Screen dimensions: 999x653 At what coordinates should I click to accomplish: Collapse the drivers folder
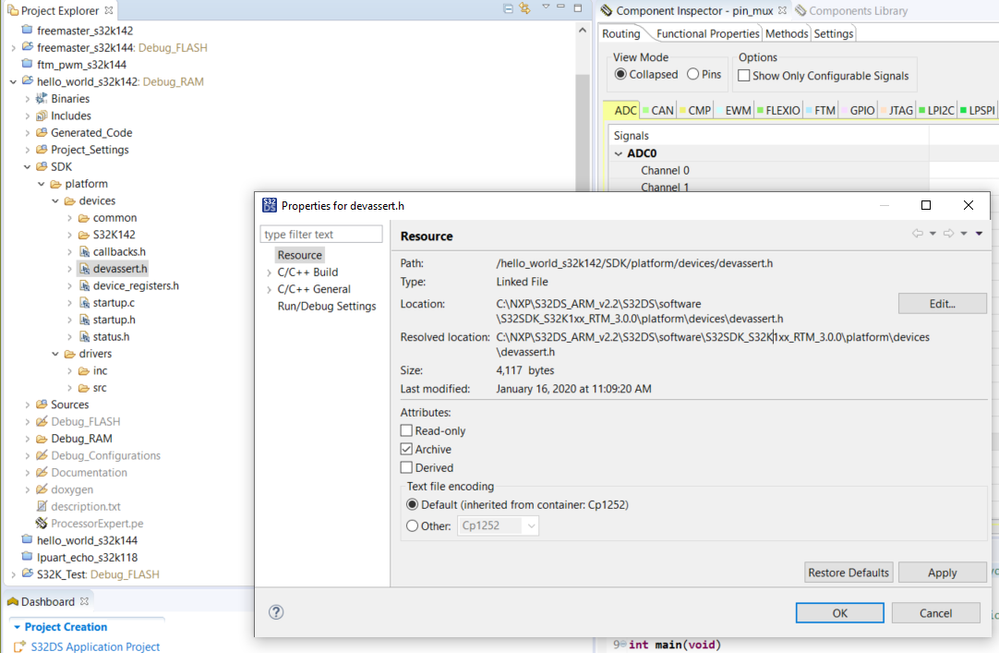click(x=55, y=354)
